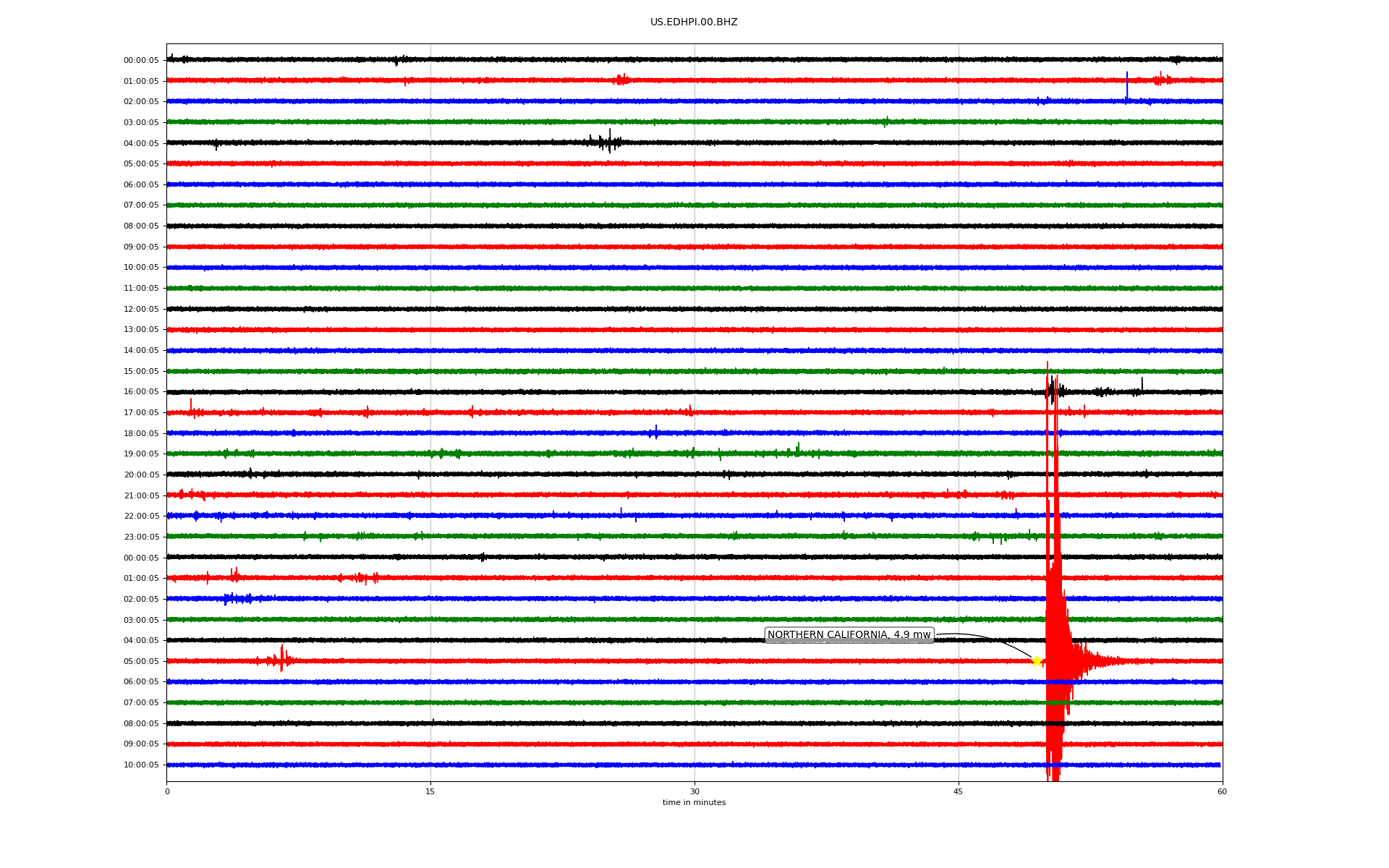The width and height of the screenshot is (1389, 868).
Task: Click the NORTHERN CALIFORNIA 4.9 mw annotation label
Action: coord(849,635)
